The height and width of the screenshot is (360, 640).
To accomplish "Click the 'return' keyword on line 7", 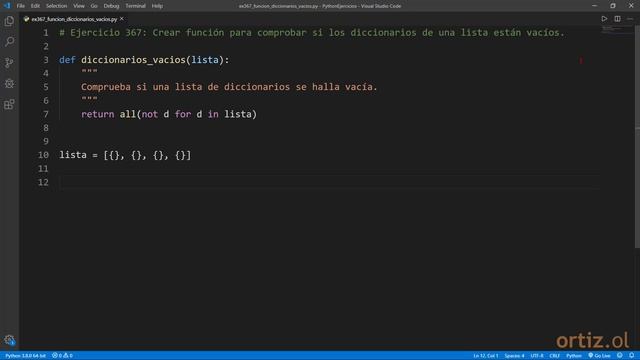I will (x=98, y=114).
